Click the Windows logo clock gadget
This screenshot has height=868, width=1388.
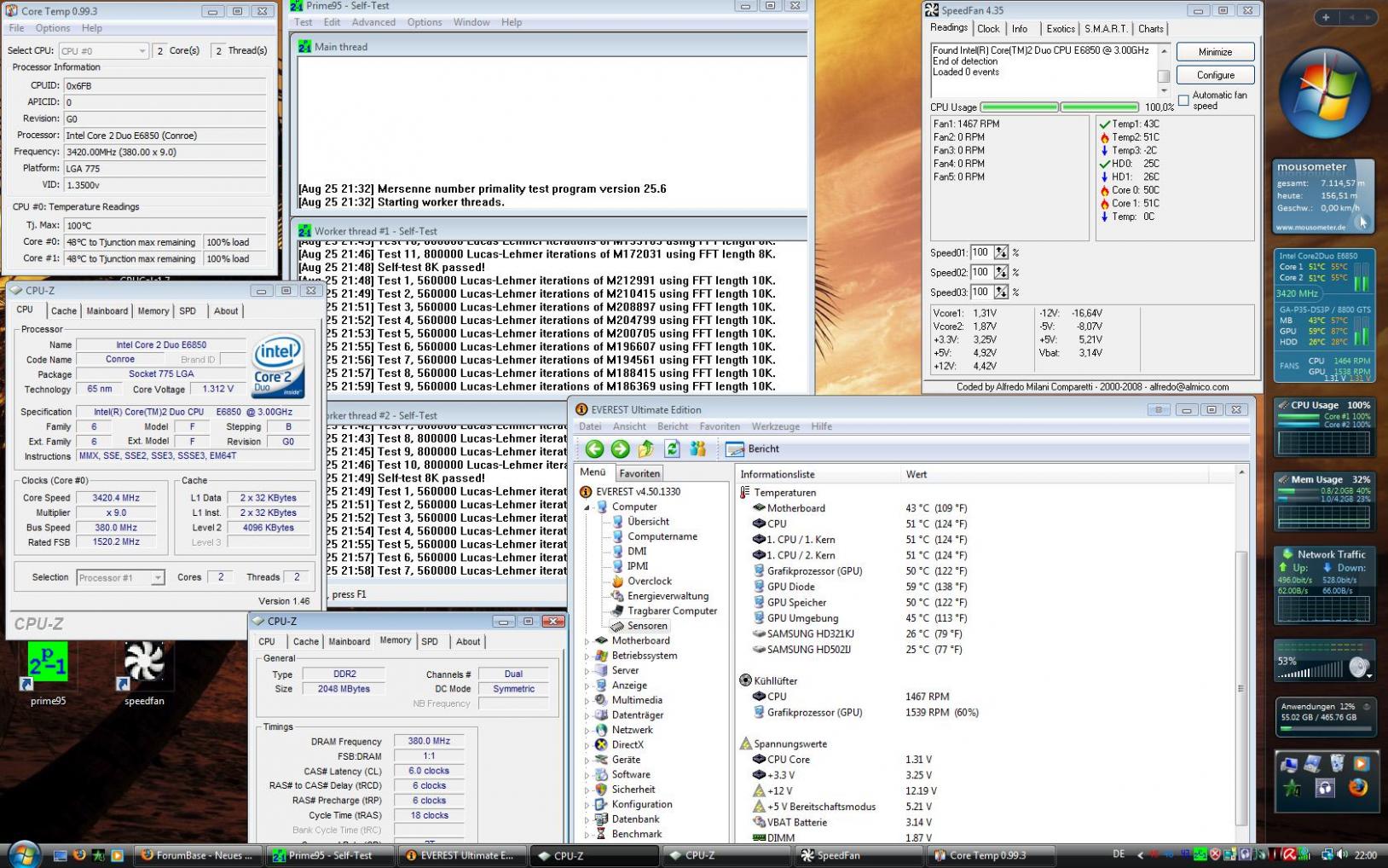pos(1324,95)
